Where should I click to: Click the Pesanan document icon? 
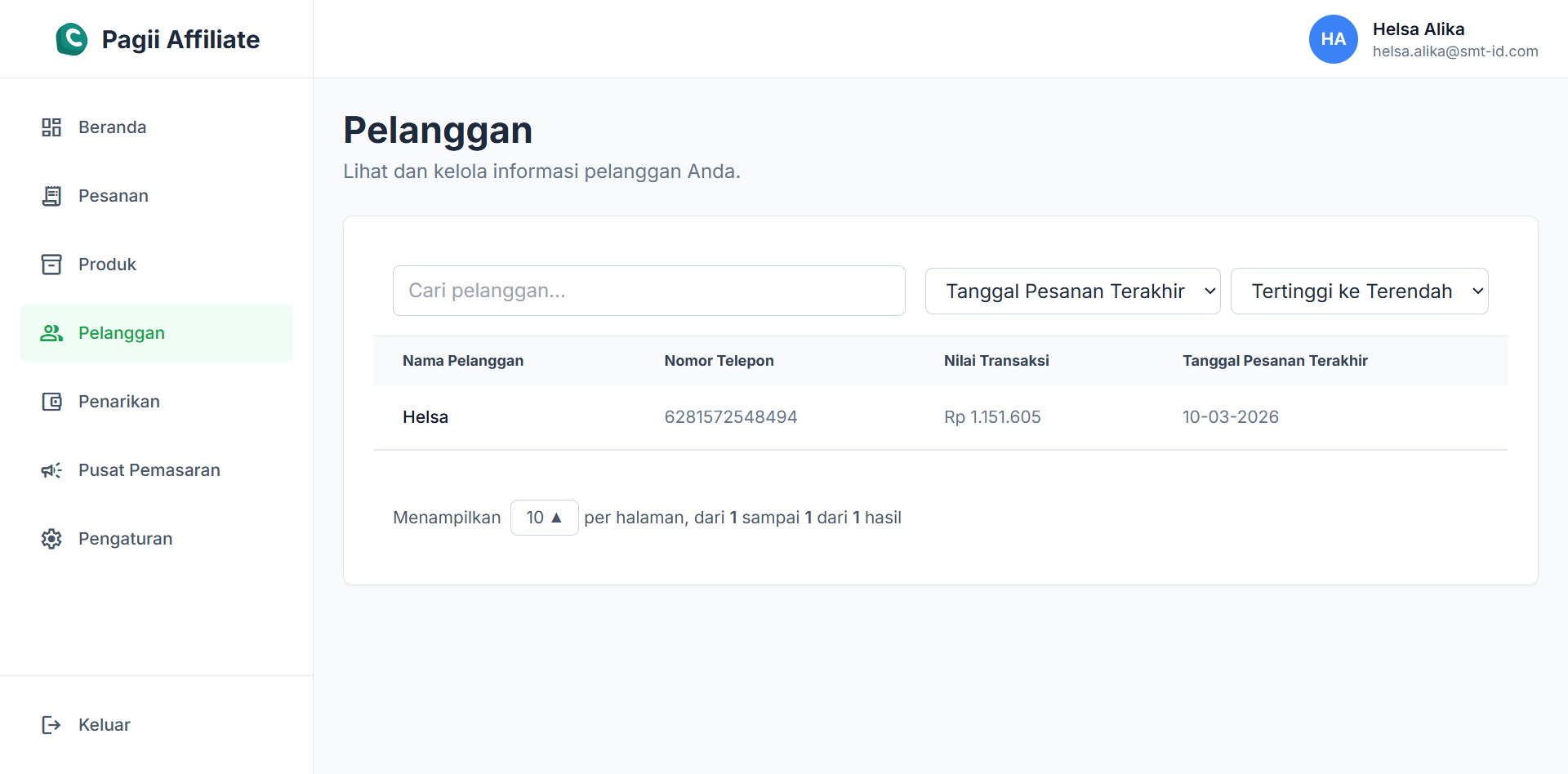pos(51,195)
